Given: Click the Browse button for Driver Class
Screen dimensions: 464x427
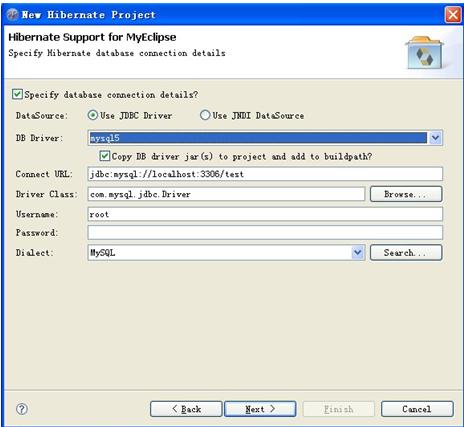Looking at the screenshot, I should coord(406,194).
